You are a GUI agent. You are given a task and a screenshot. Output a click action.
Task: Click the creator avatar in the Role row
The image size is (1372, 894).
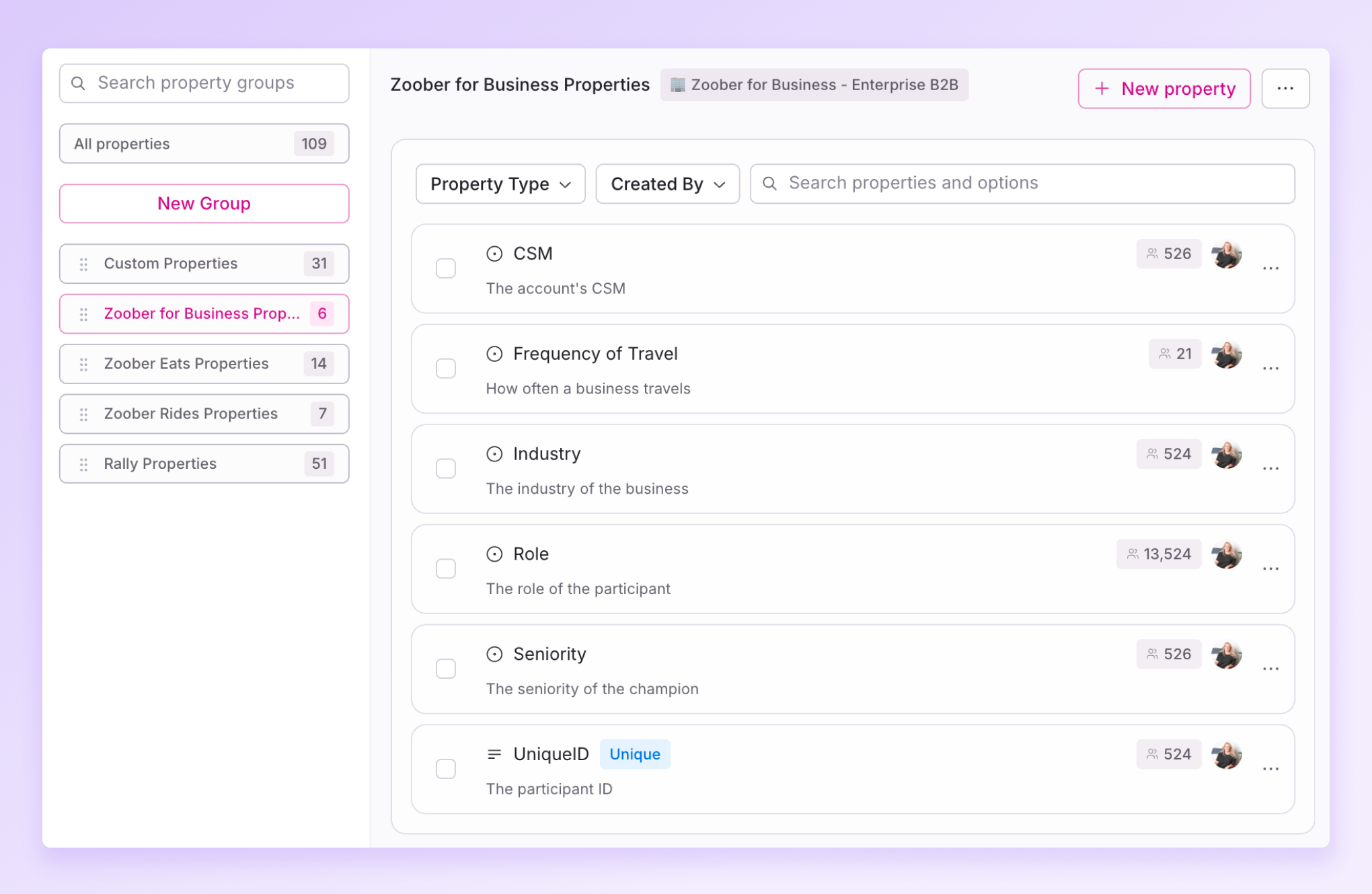click(x=1226, y=555)
